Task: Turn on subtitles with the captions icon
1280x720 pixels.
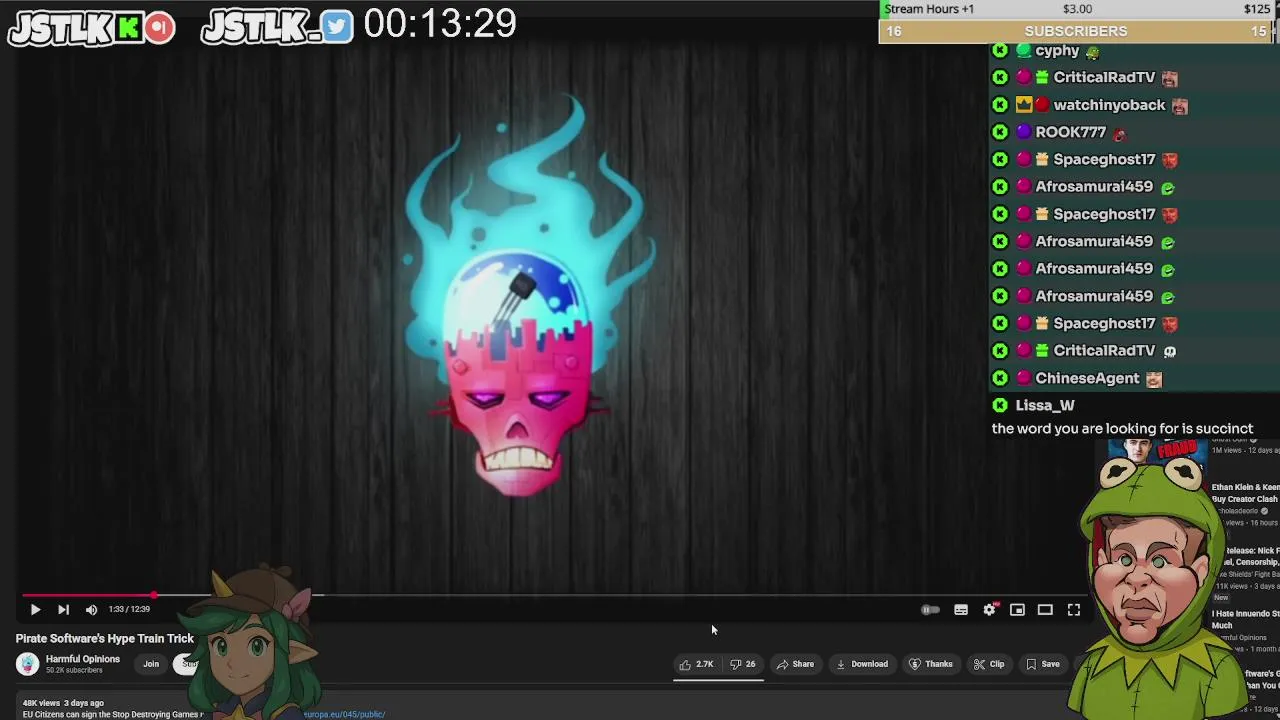Action: tap(961, 609)
